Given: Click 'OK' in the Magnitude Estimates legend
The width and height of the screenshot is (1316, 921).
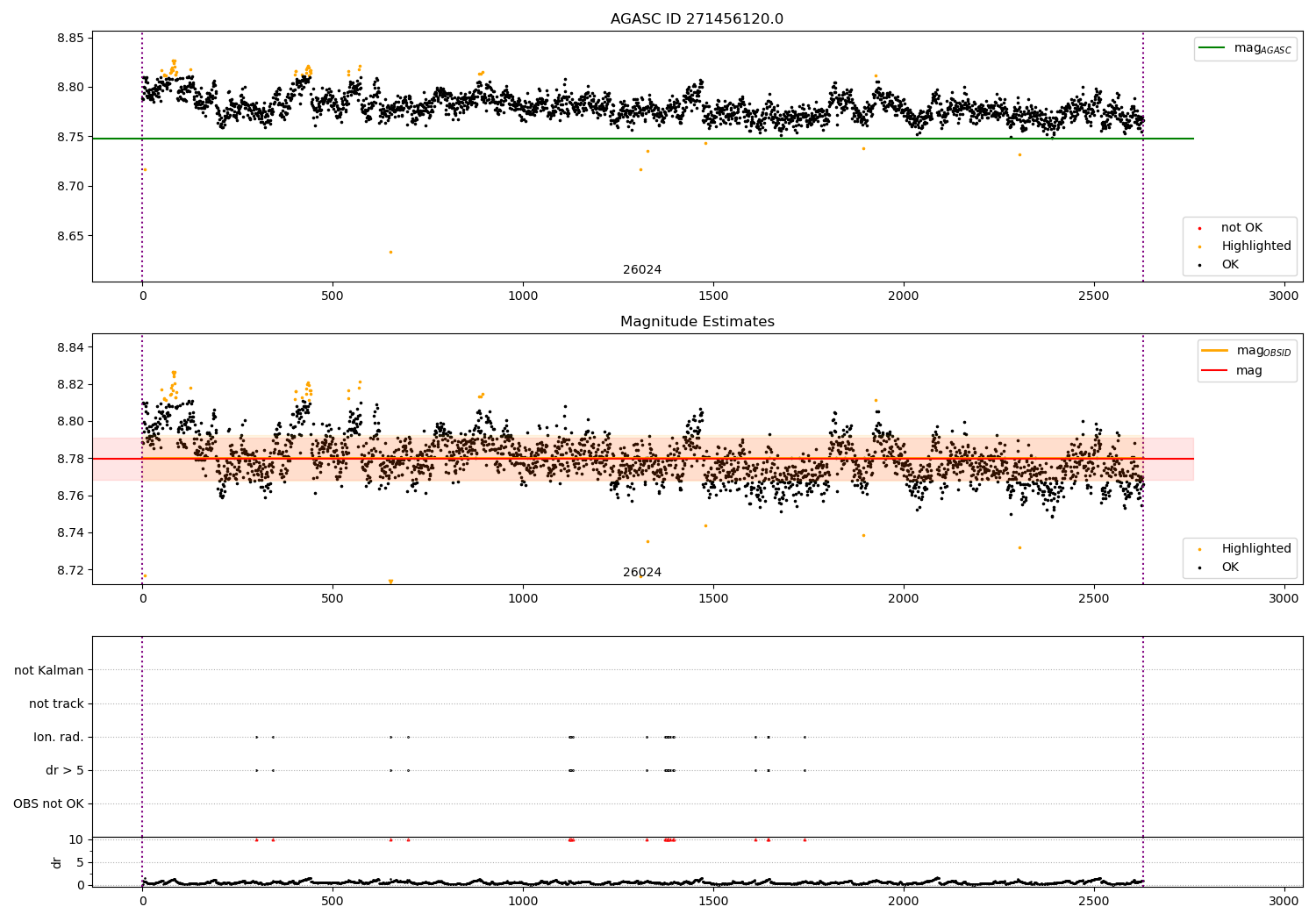Looking at the screenshot, I should 1220,568.
